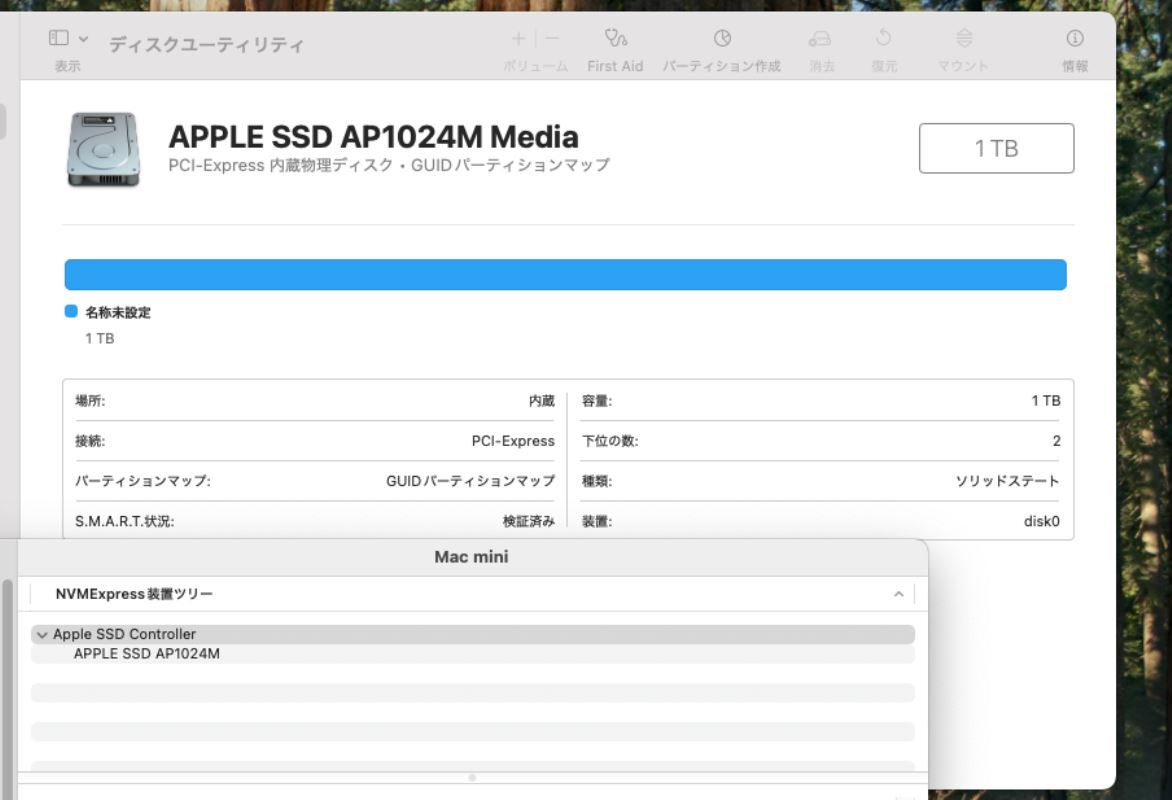The image size is (1172, 800).
Task: Click the 接続 value PCI-Express
Action: (x=513, y=441)
